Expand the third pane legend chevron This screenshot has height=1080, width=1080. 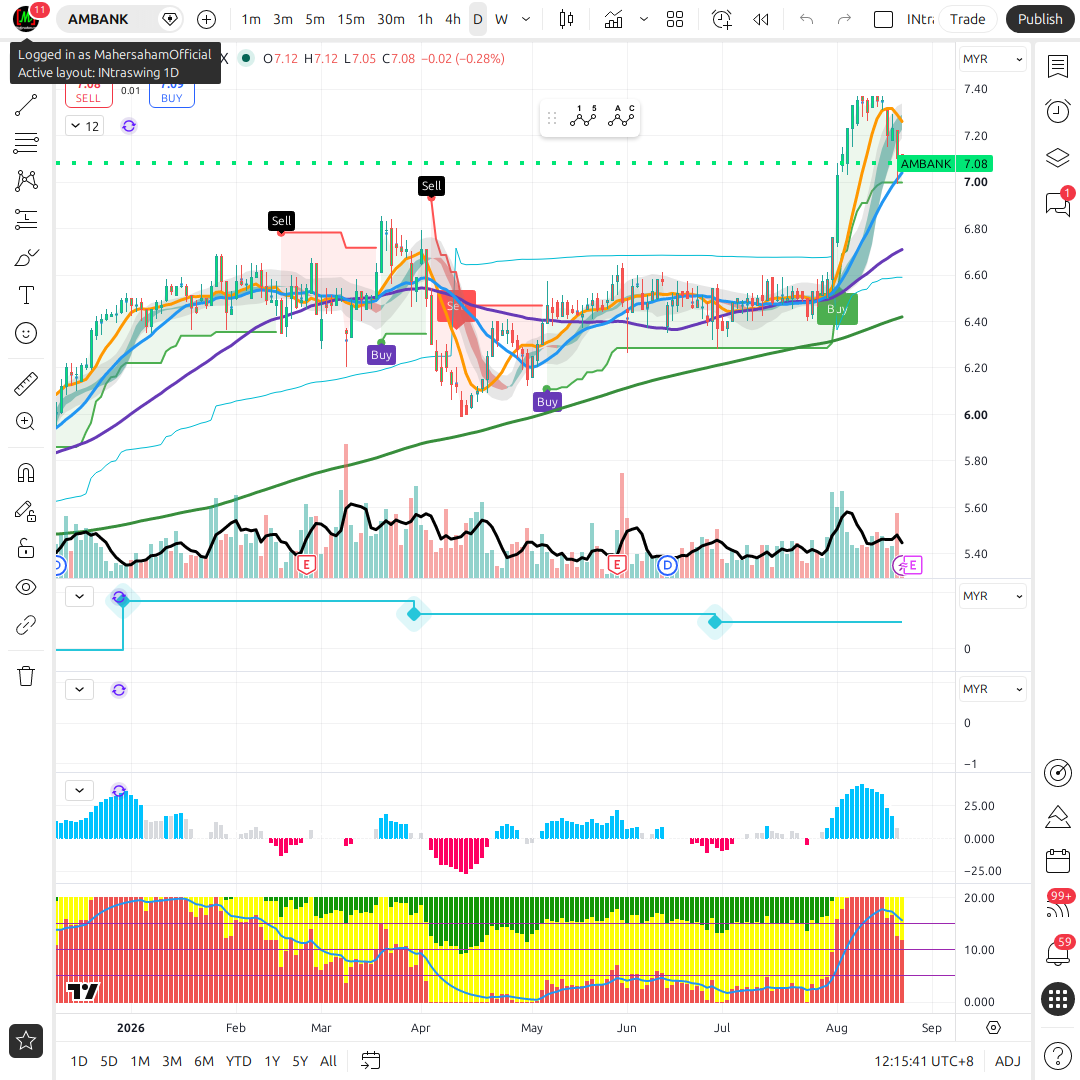point(80,689)
